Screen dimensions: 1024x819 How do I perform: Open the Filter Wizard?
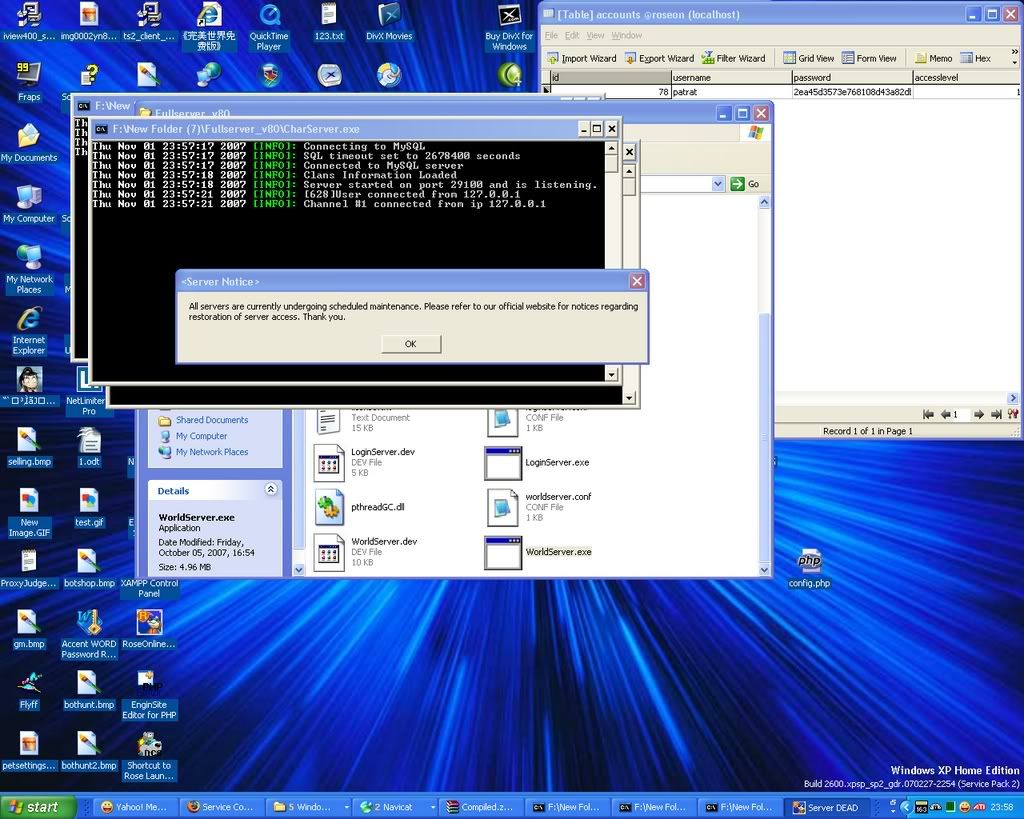click(x=733, y=58)
